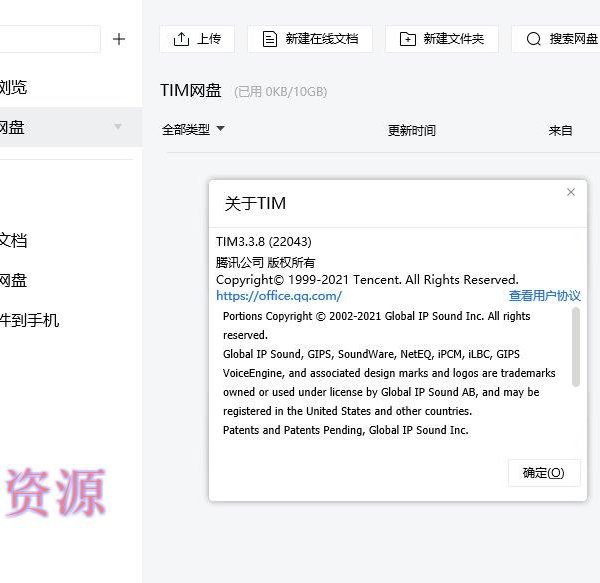Screen dimensions: 600x583
Task: Expand the arrow next to the highlighted 网盘 item
Action: (x=118, y=127)
